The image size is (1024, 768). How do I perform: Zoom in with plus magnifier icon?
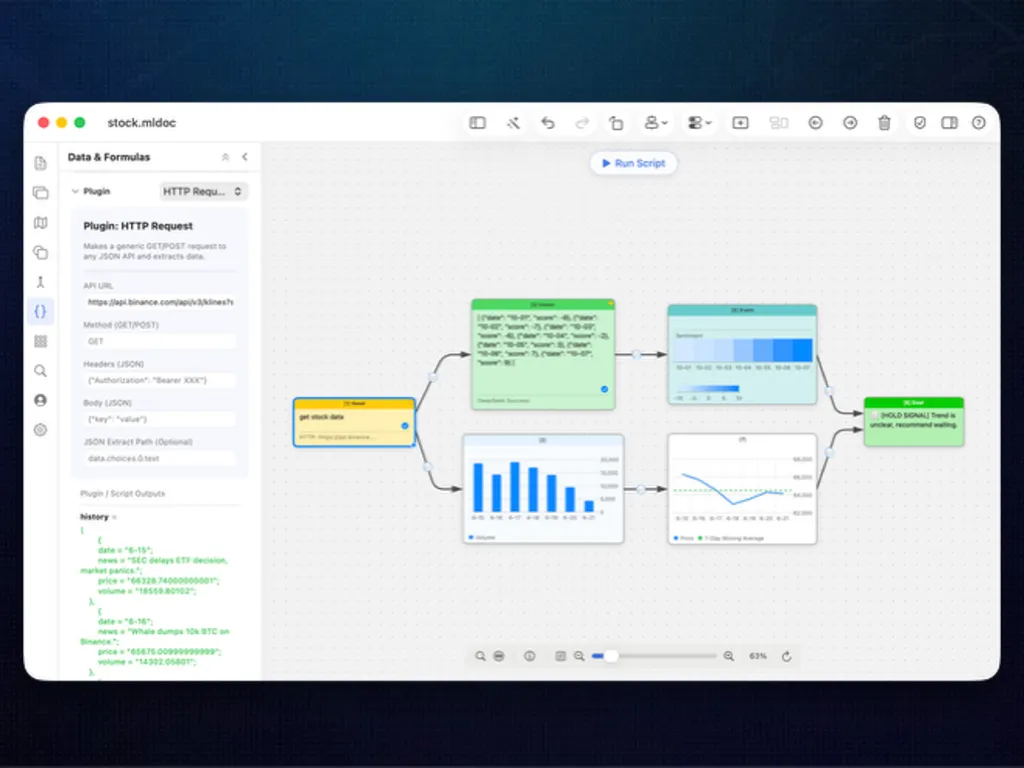coord(729,656)
